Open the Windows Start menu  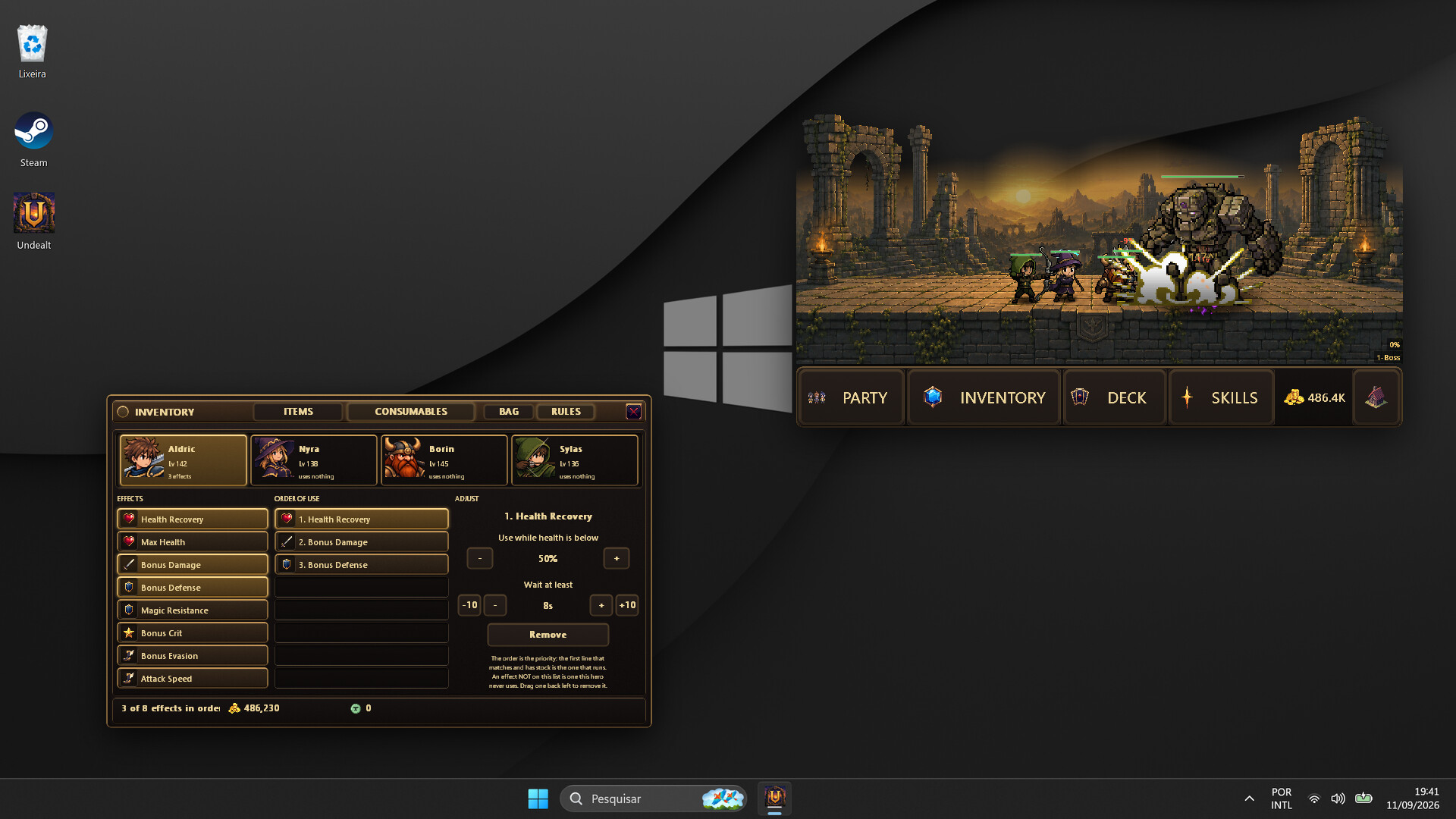(x=538, y=799)
